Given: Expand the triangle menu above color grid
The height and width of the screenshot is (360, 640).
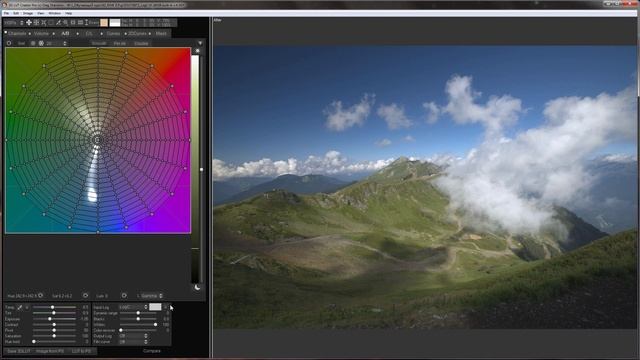Looking at the screenshot, I should [x=200, y=43].
